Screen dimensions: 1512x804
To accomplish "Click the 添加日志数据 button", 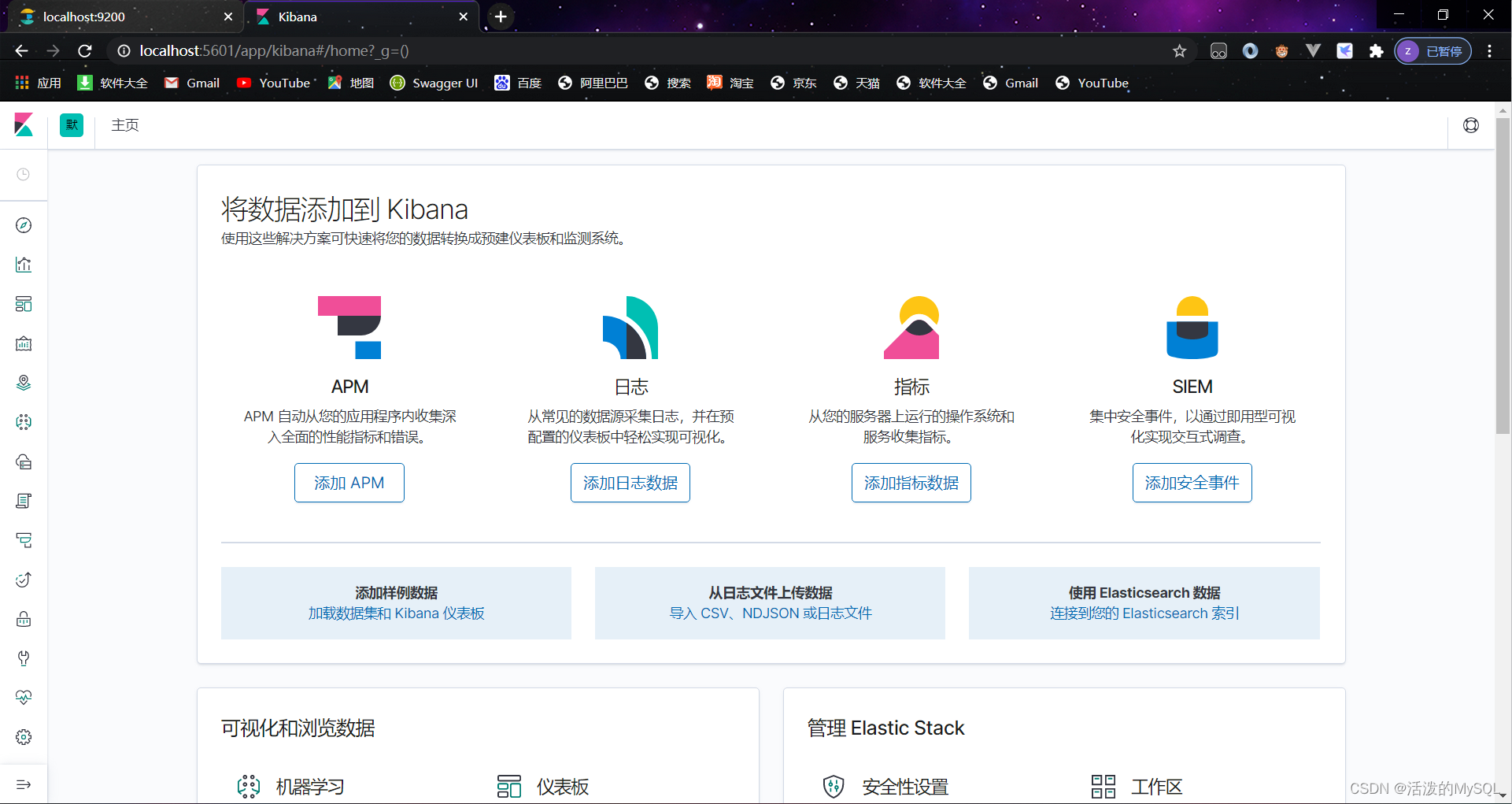I will coord(630,483).
